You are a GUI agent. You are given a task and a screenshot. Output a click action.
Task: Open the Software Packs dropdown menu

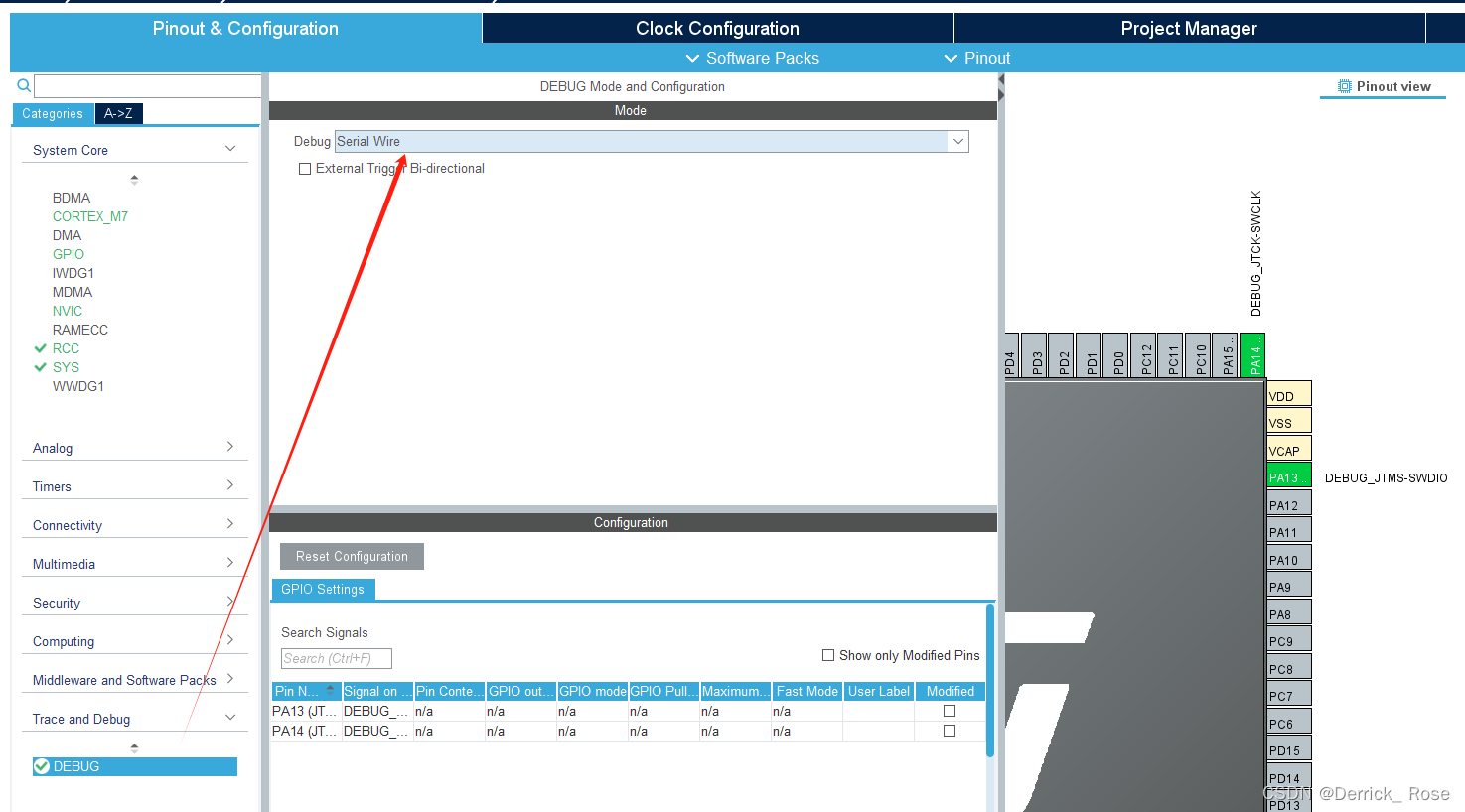pos(753,58)
